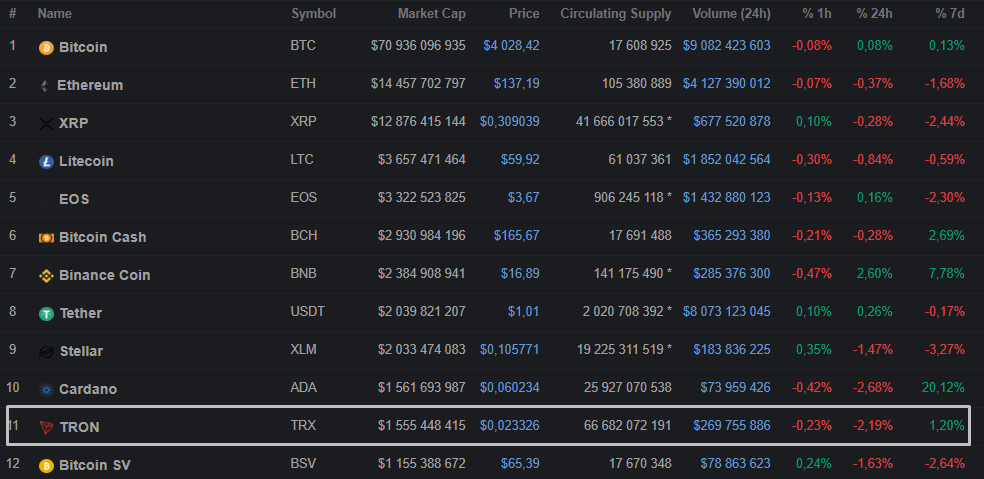984x479 pixels.
Task: Click the Cardano logo icon
Action: click(x=46, y=389)
